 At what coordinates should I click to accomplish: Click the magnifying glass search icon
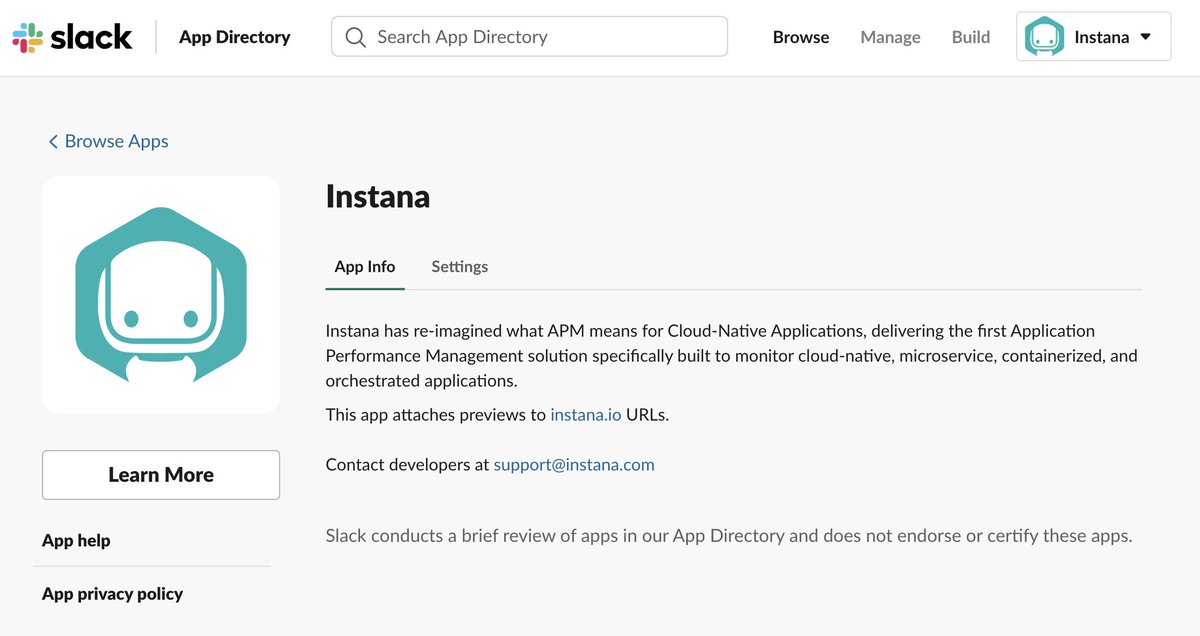coord(355,36)
